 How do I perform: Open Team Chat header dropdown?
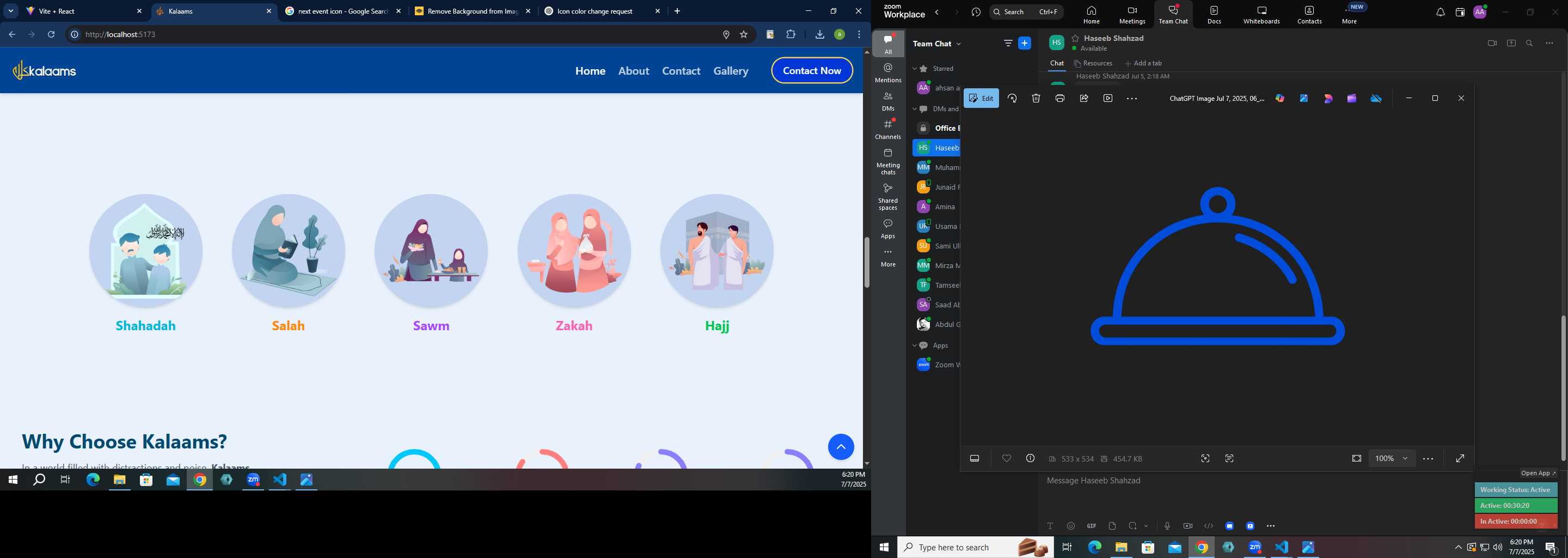pyautogui.click(x=959, y=44)
